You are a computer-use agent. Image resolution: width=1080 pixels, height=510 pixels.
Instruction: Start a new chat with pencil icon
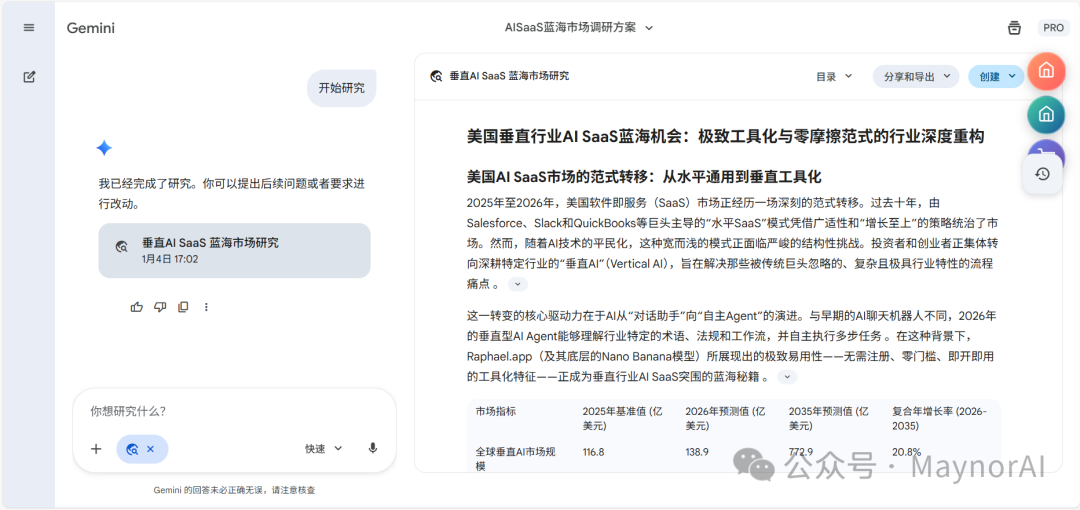[x=28, y=77]
